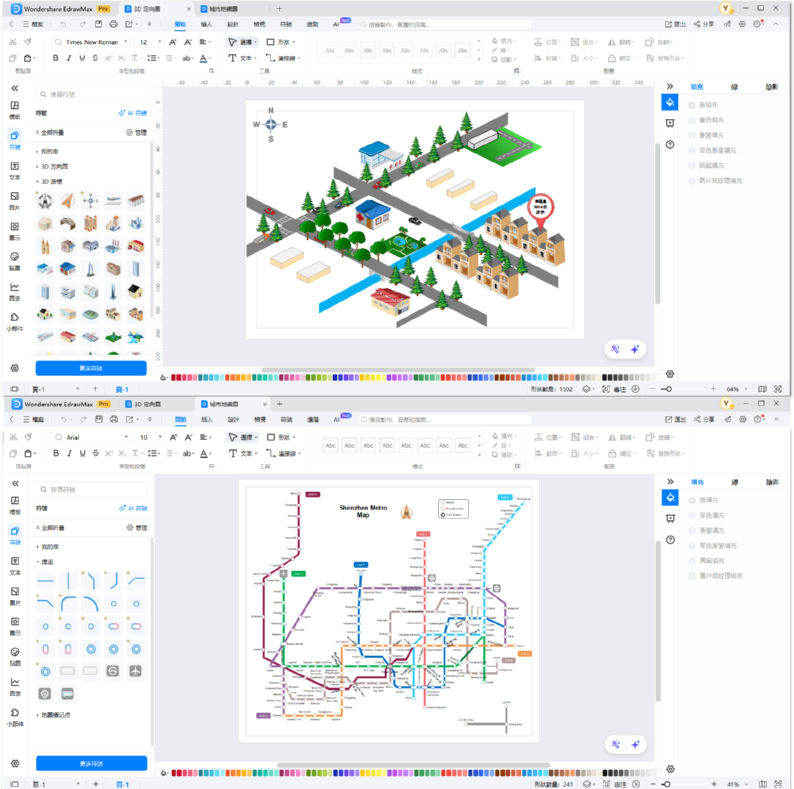The width and height of the screenshot is (794, 789).
Task: Decrease font size in the metro map window
Action: [188, 437]
